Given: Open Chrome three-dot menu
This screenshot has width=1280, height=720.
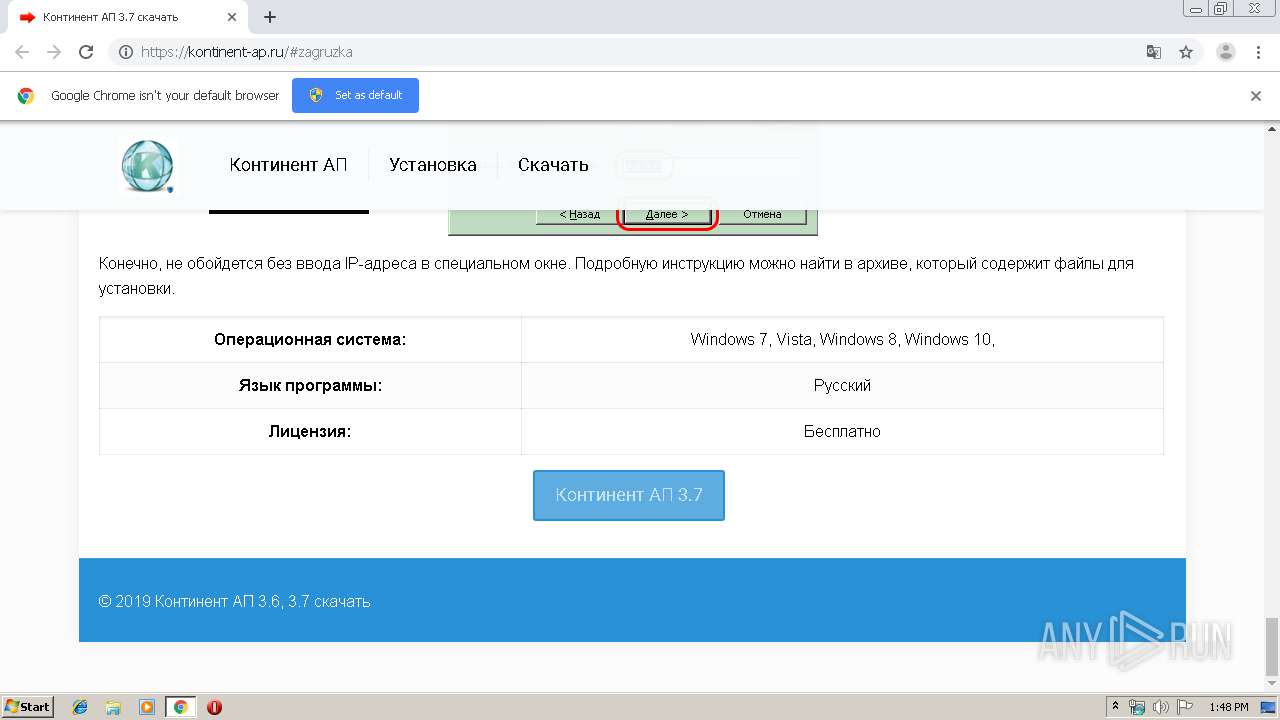Looking at the screenshot, I should coord(1258,52).
